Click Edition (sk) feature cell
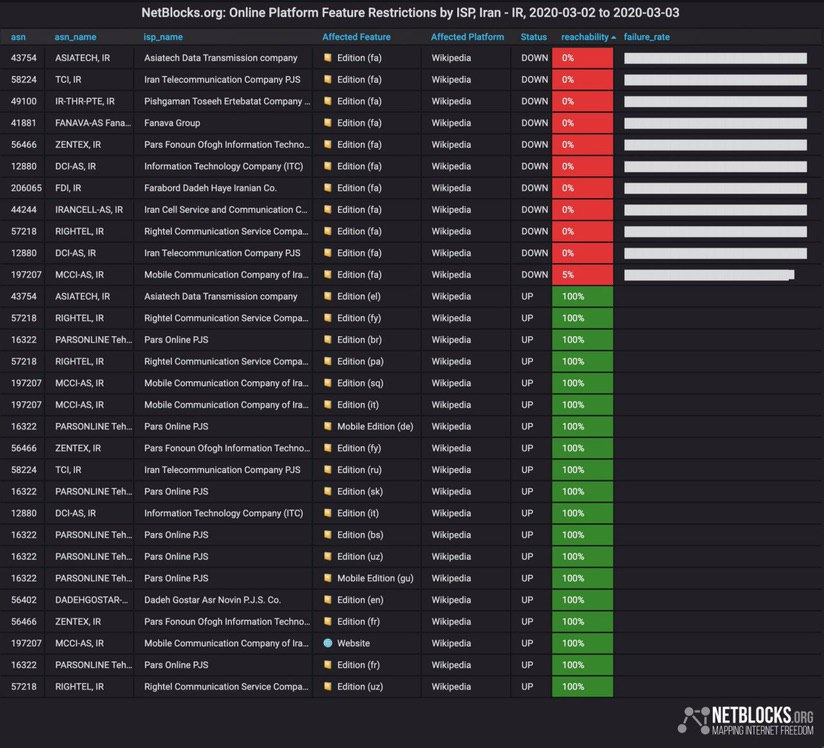This screenshot has width=824, height=748. (360, 491)
